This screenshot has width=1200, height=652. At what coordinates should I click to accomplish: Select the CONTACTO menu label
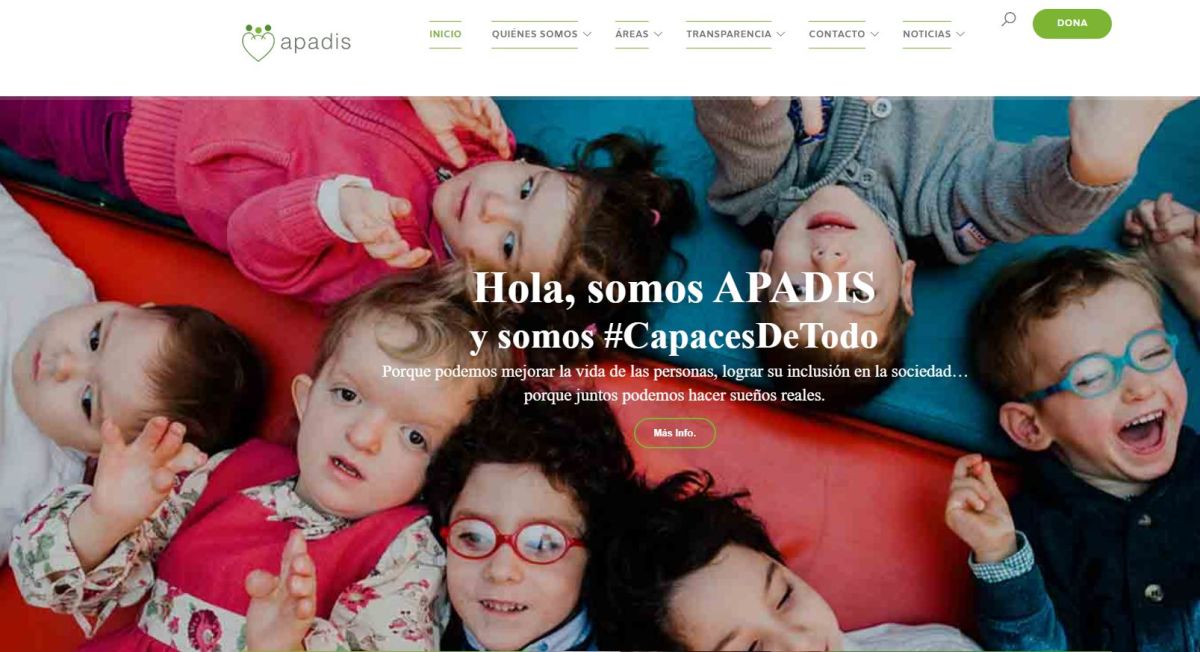point(837,34)
